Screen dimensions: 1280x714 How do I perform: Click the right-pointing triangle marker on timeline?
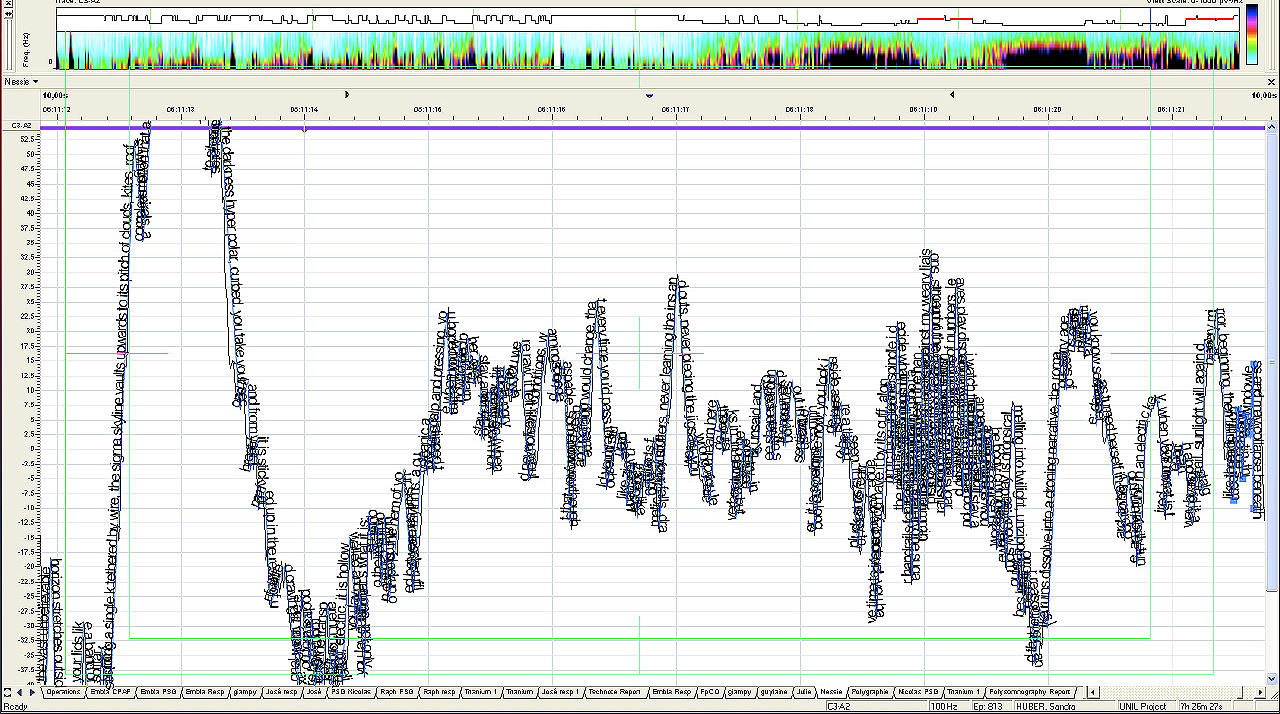click(x=347, y=94)
